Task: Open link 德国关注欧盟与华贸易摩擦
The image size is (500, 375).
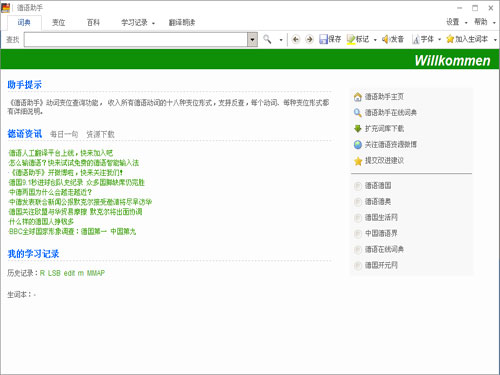Action: click(75, 212)
